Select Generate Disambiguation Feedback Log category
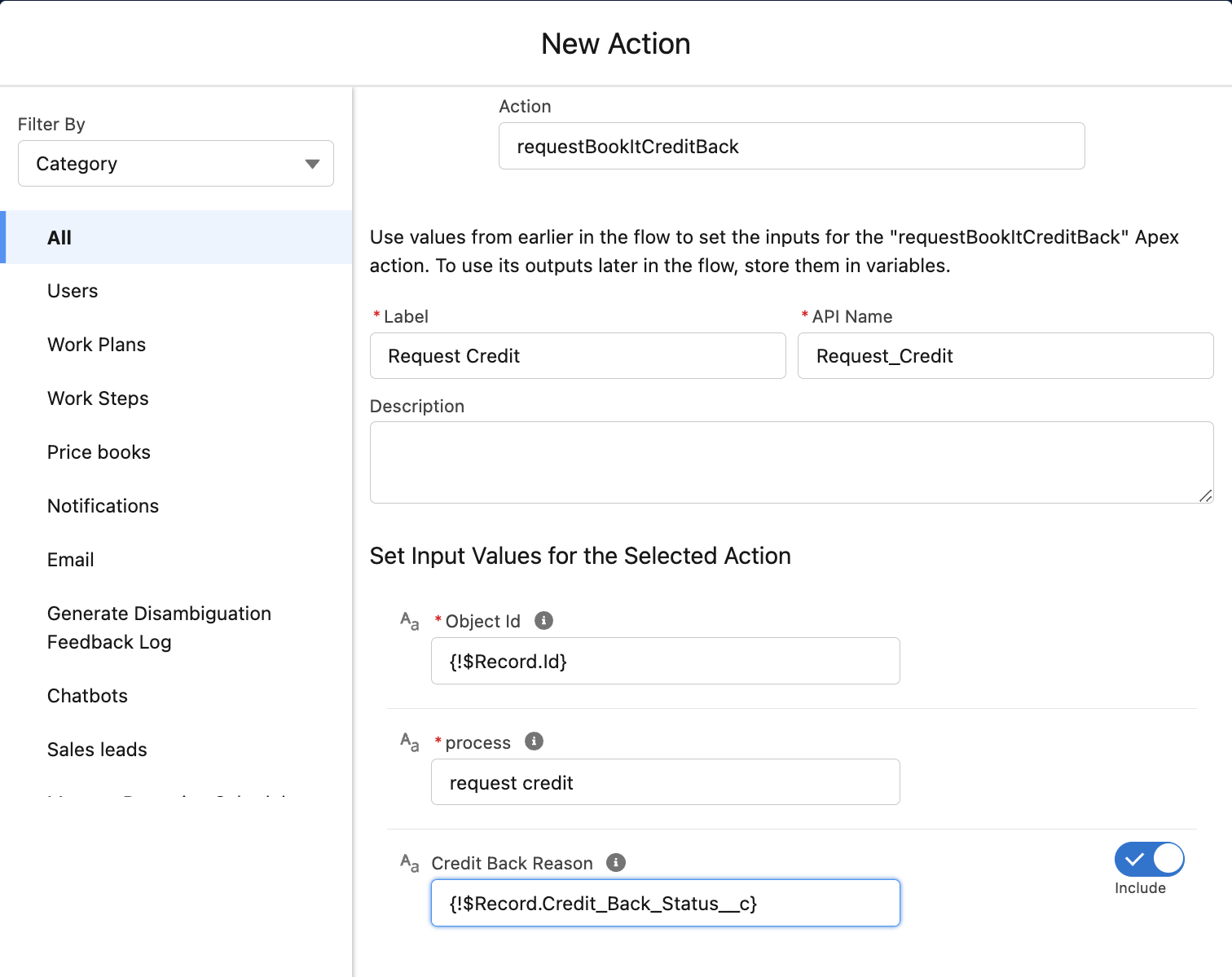The image size is (1232, 977). click(159, 627)
